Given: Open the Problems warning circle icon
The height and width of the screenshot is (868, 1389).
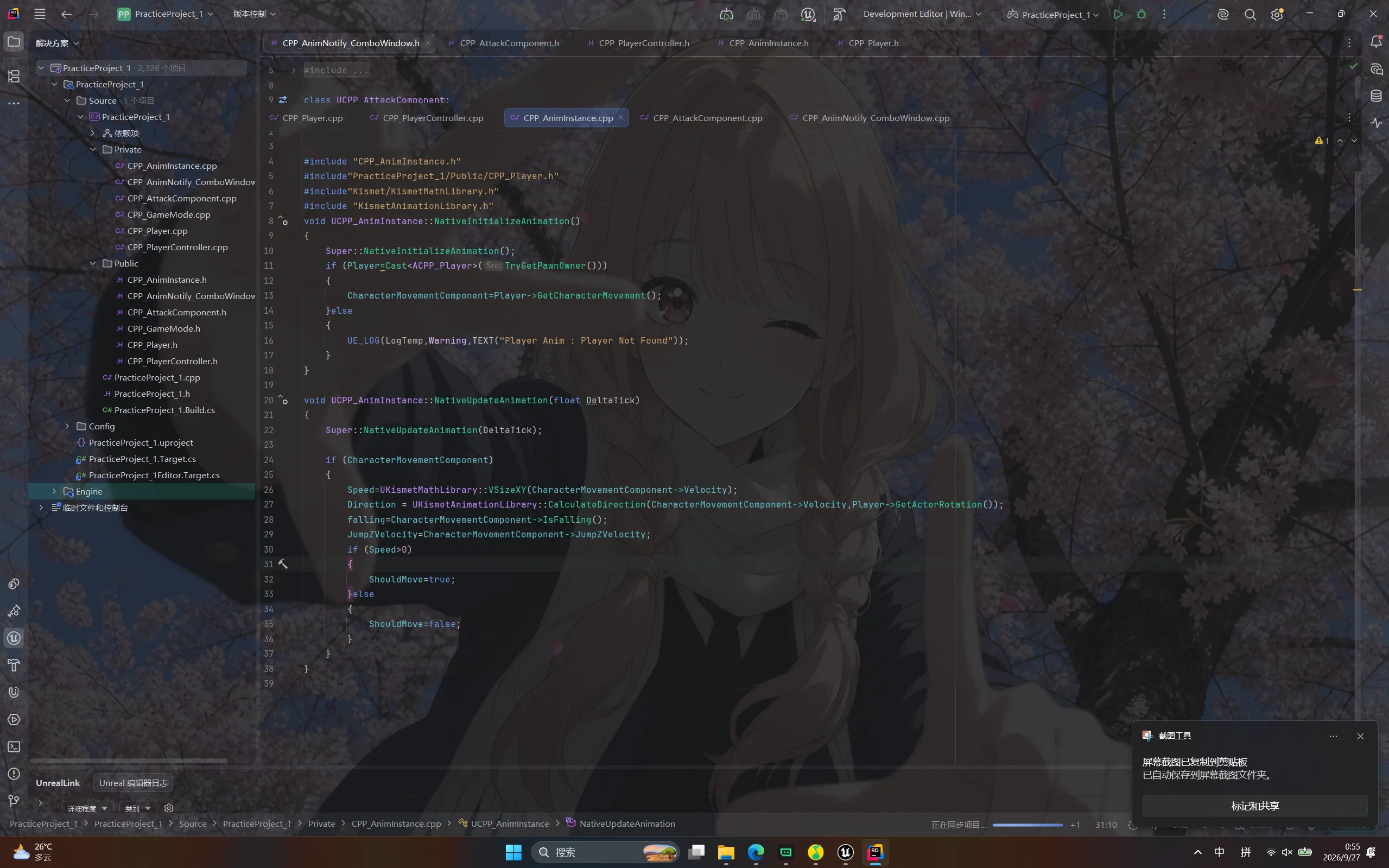Looking at the screenshot, I should pyautogui.click(x=14, y=774).
